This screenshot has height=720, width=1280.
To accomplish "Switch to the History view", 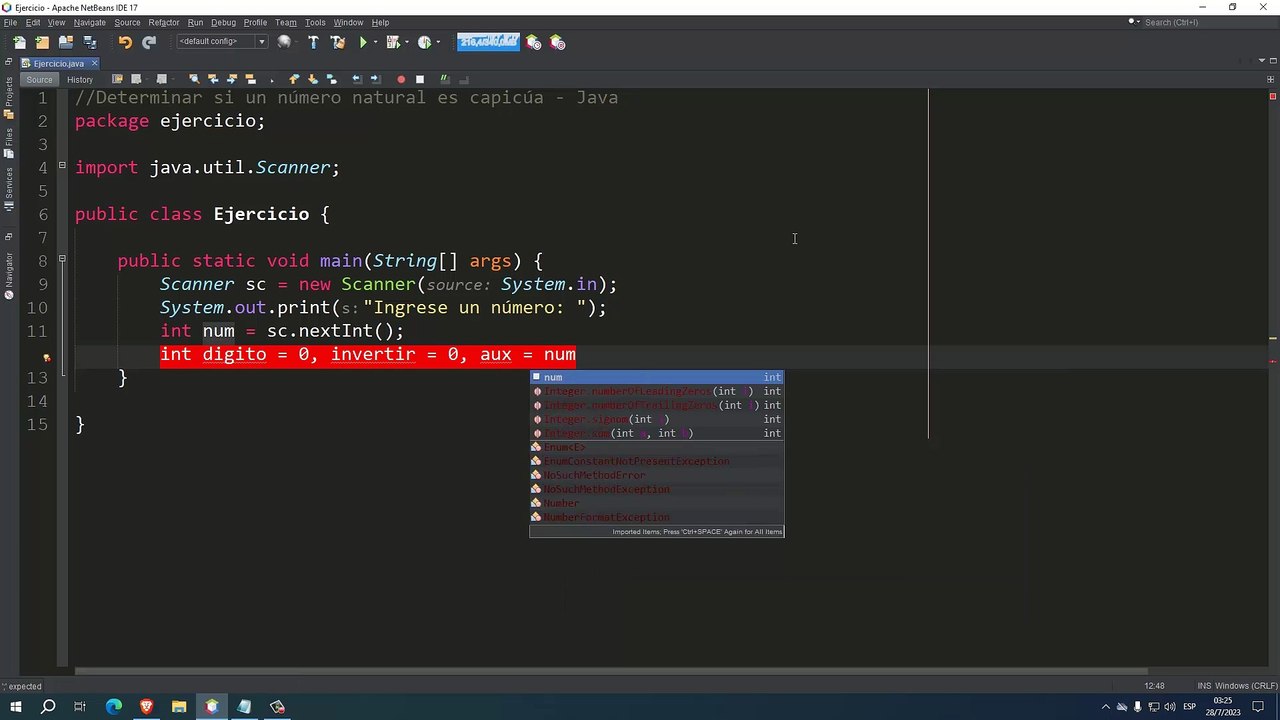I will [80, 79].
